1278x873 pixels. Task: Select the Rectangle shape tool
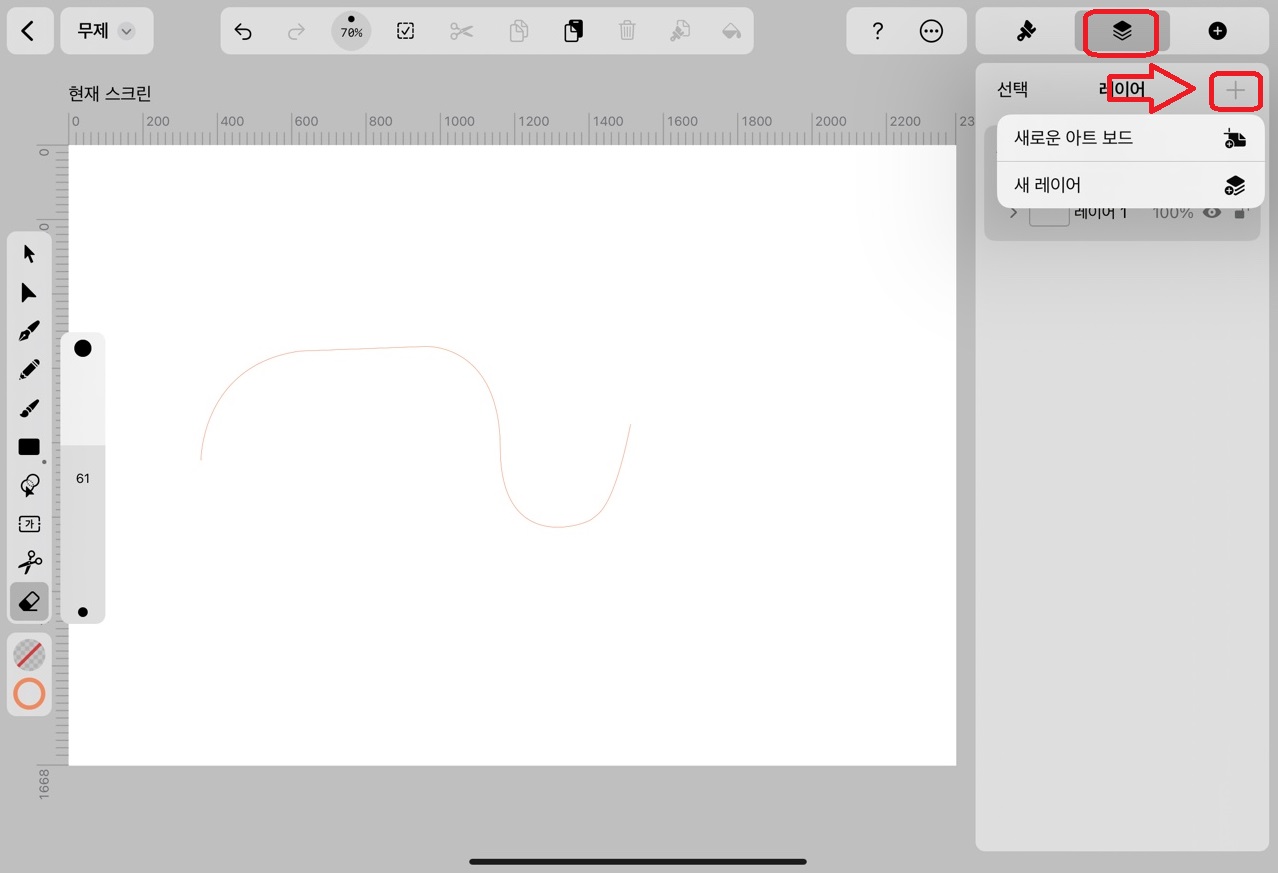[x=29, y=447]
